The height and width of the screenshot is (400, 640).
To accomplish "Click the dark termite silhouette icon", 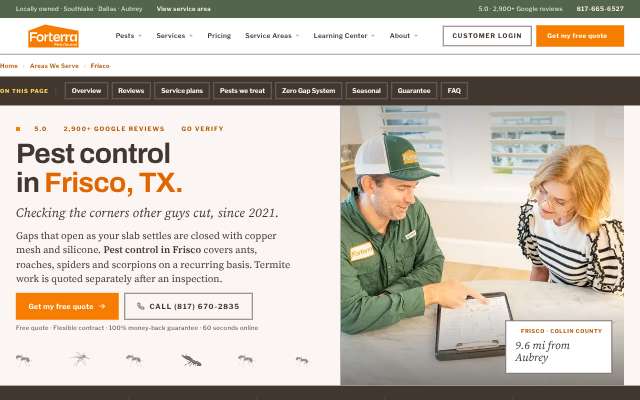I will pyautogui.click(x=191, y=360).
